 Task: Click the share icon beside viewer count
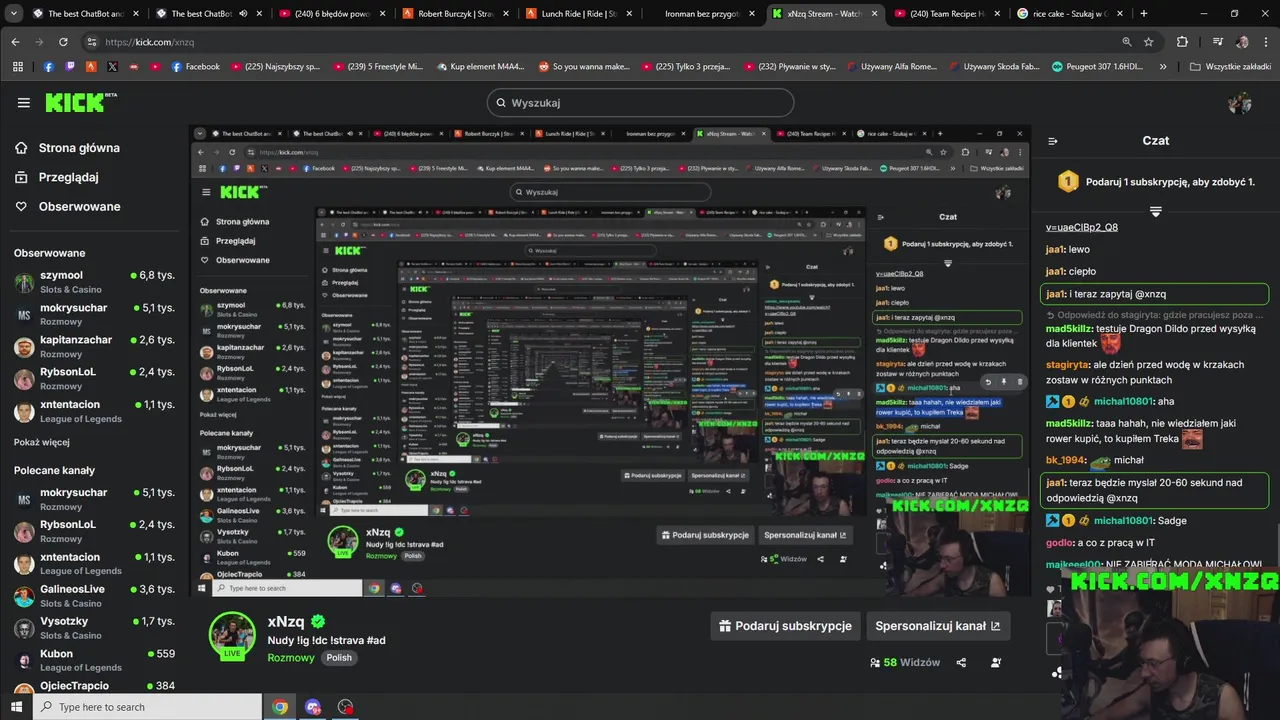click(x=961, y=662)
